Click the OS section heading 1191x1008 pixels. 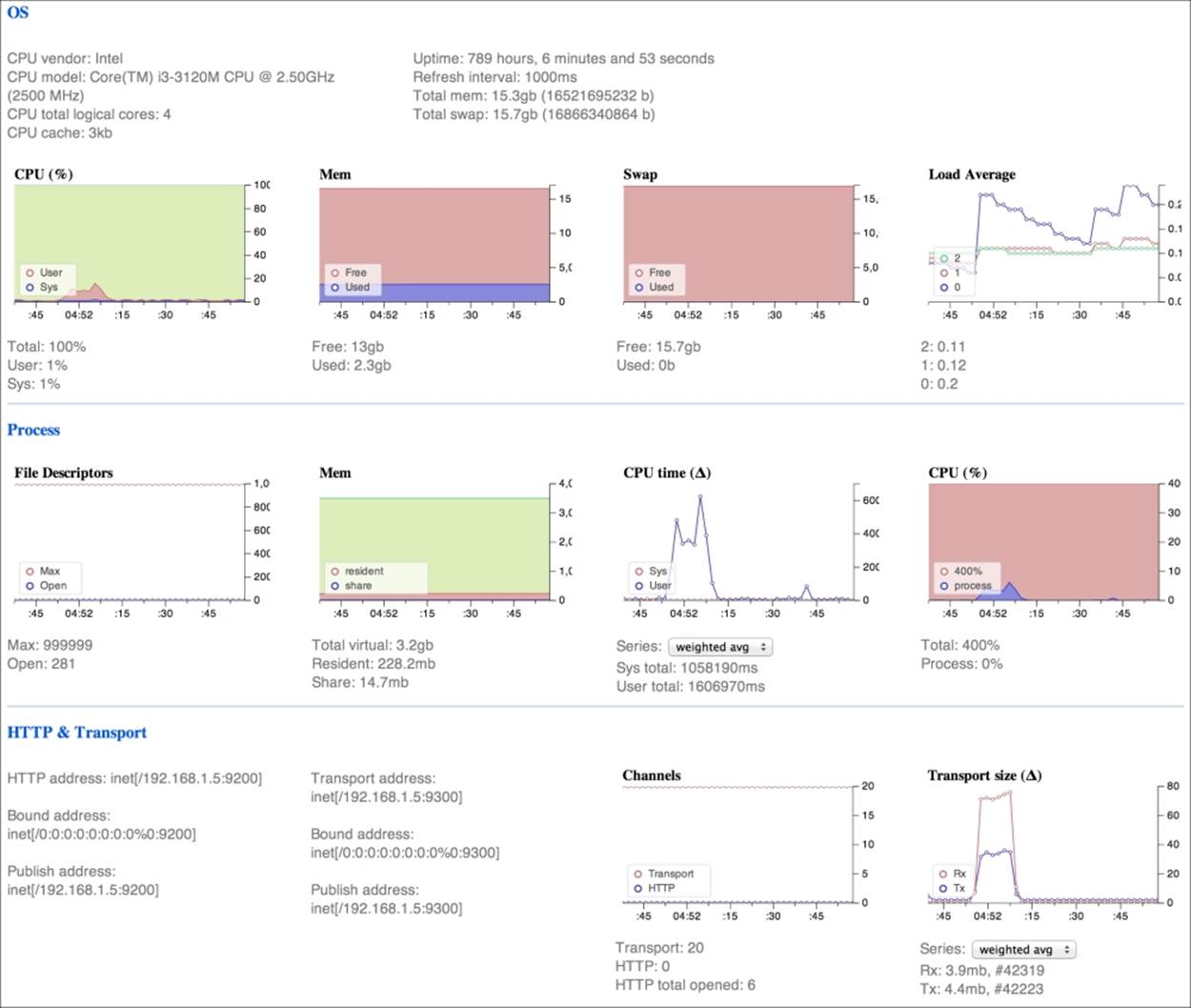(18, 12)
